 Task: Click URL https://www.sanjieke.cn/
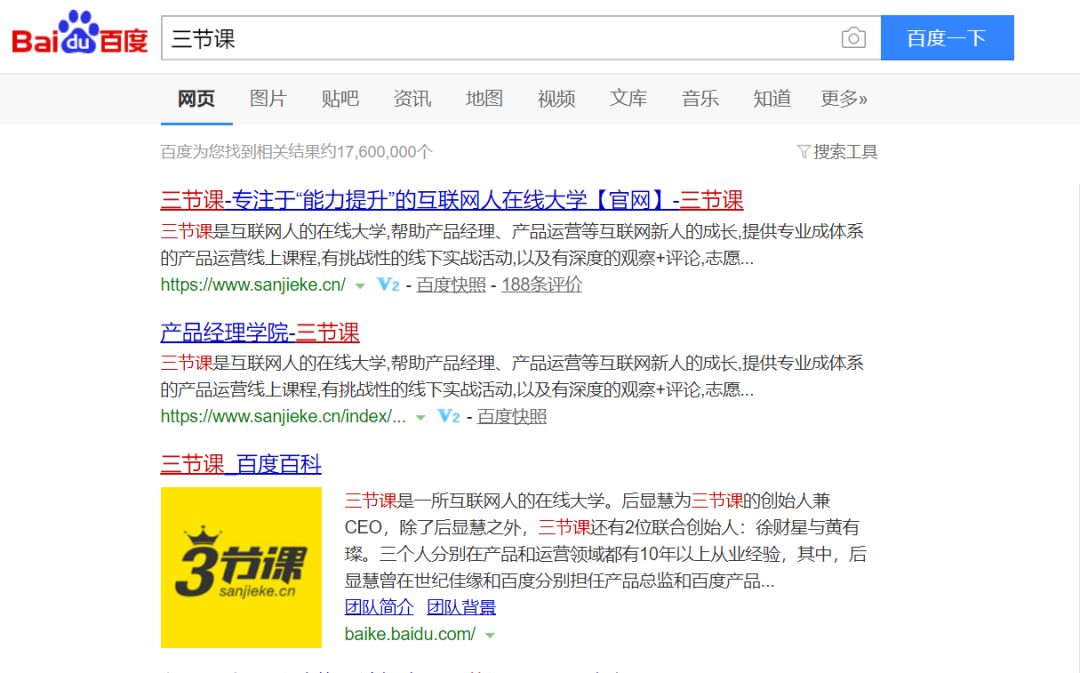(253, 284)
